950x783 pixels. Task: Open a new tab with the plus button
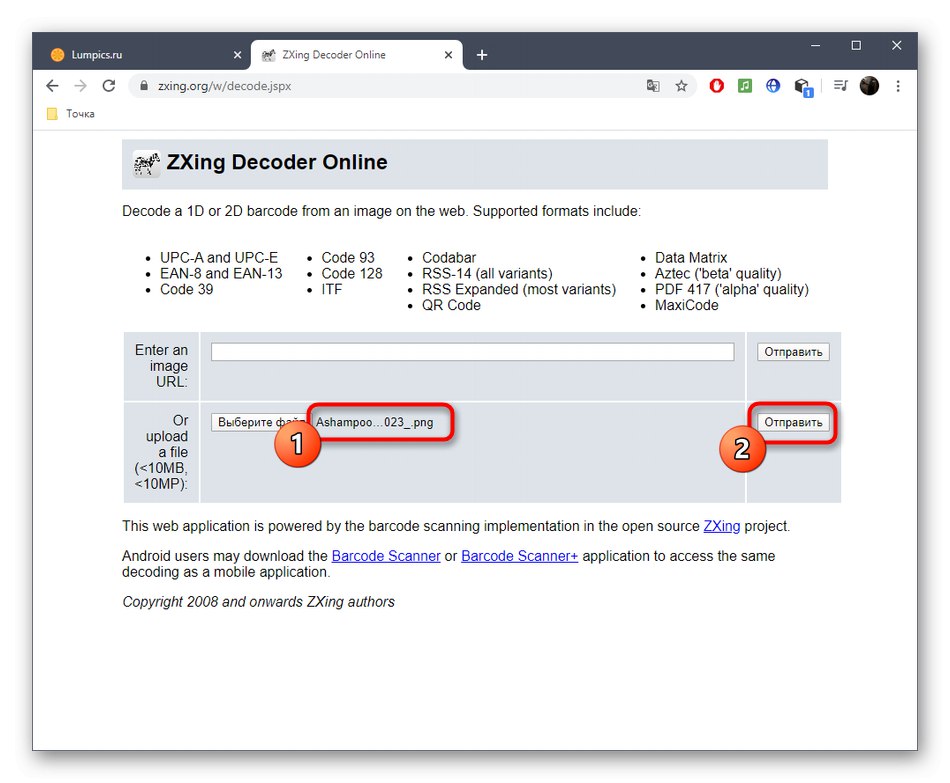point(482,55)
